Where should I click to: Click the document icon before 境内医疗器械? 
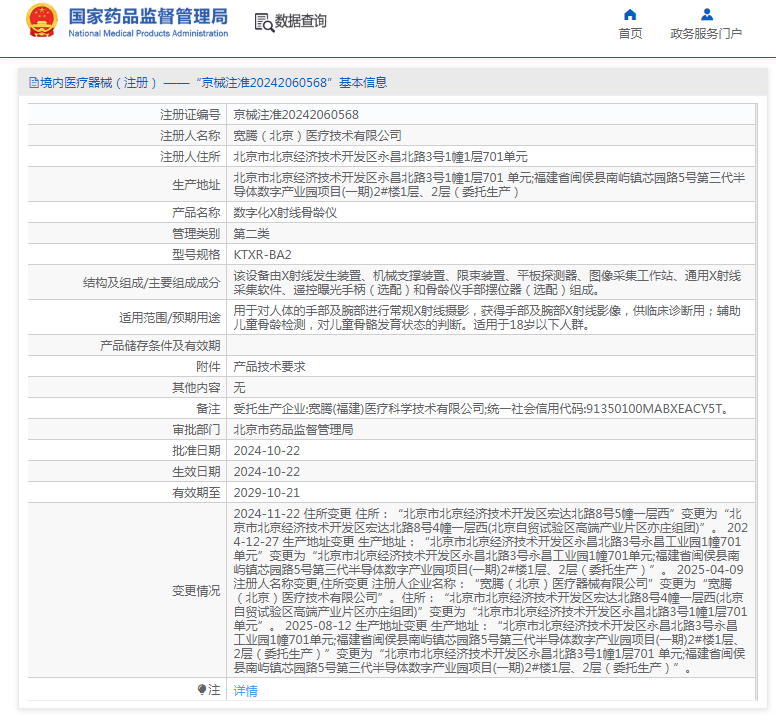[33, 83]
